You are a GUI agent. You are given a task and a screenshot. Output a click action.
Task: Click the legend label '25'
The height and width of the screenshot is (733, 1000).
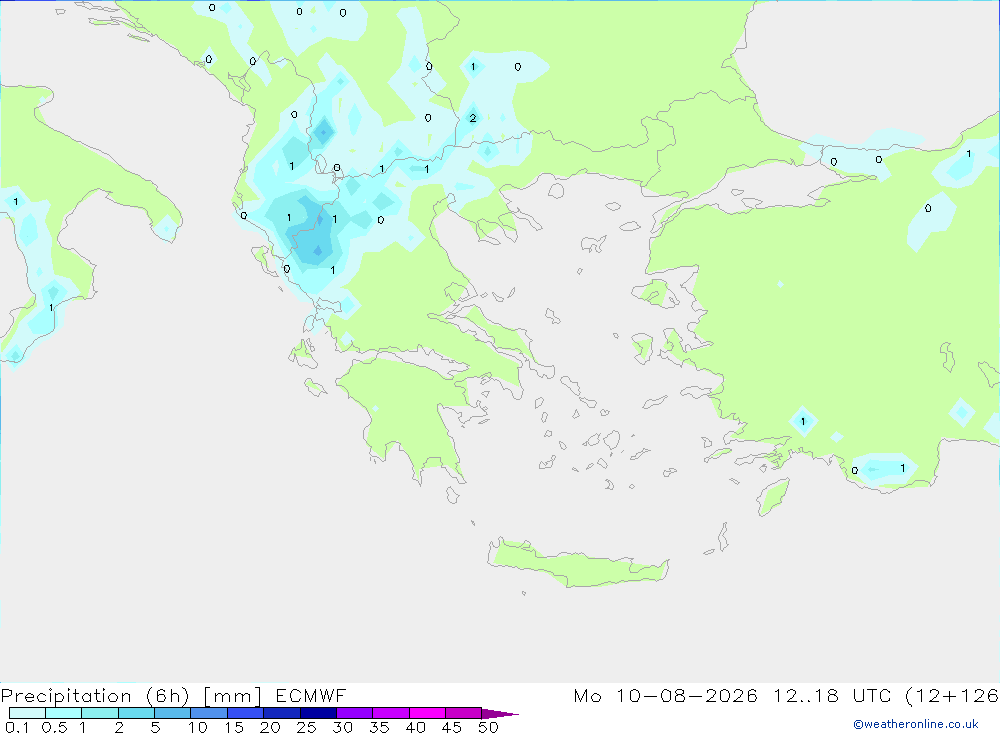(306, 727)
